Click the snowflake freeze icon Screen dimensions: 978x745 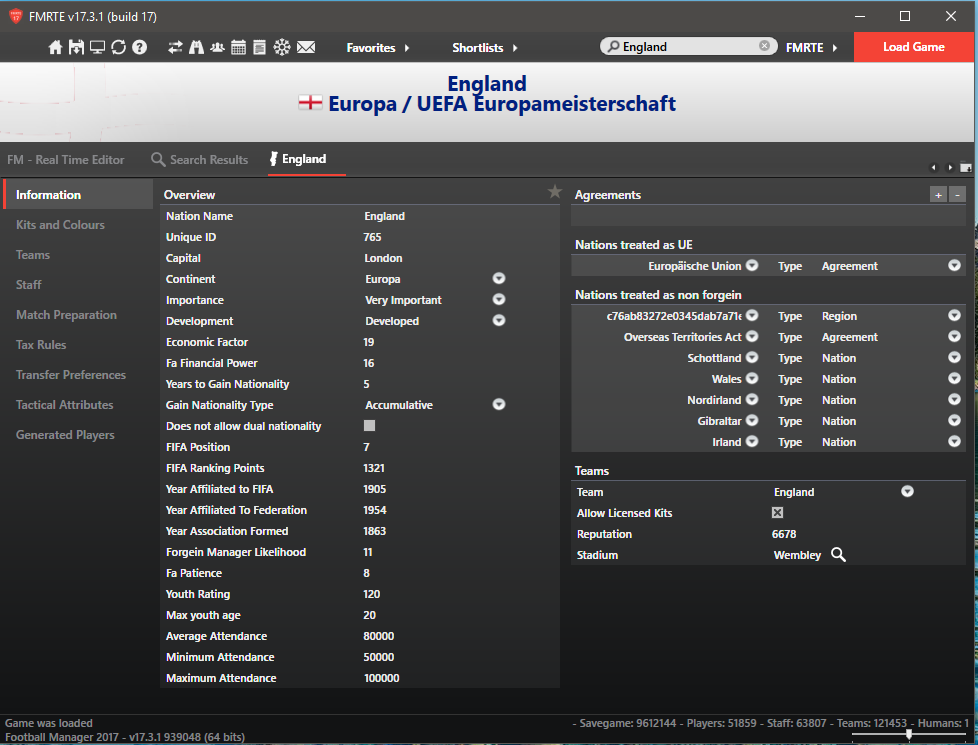point(282,47)
